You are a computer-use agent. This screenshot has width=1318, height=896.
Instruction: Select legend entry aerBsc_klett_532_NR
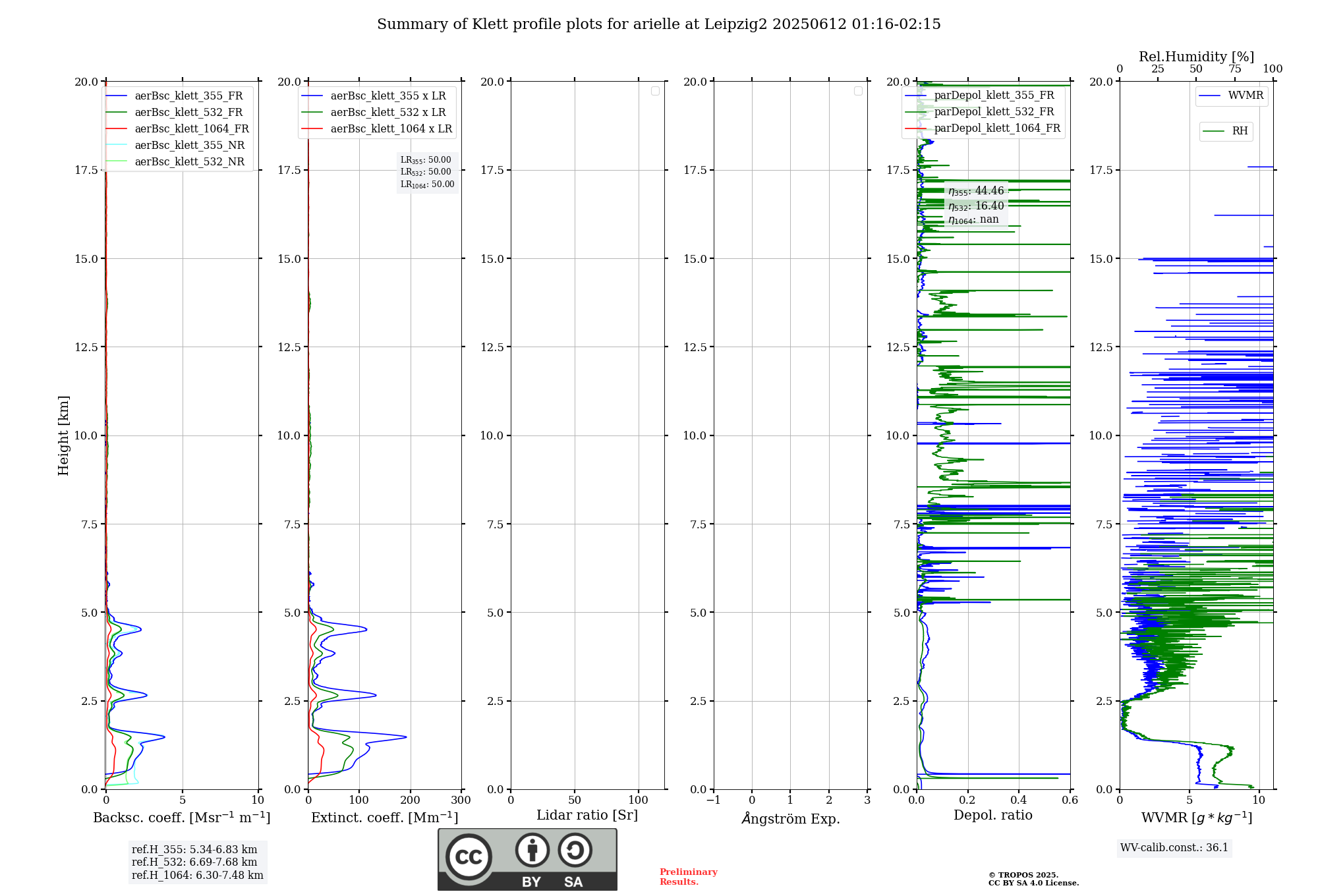[190, 162]
